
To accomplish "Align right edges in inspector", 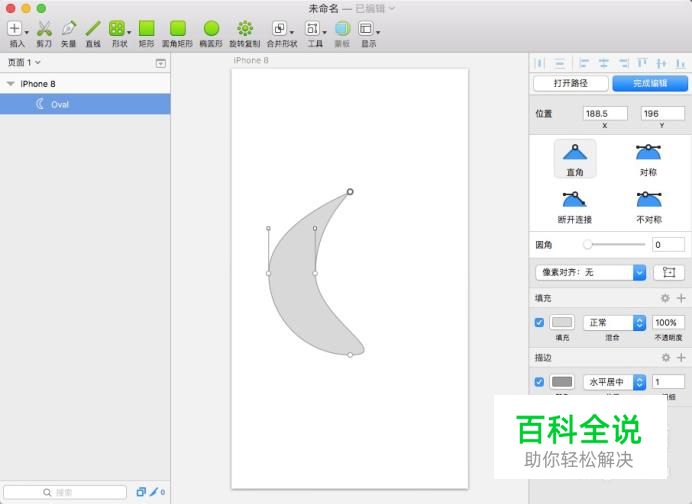I will click(x=624, y=64).
